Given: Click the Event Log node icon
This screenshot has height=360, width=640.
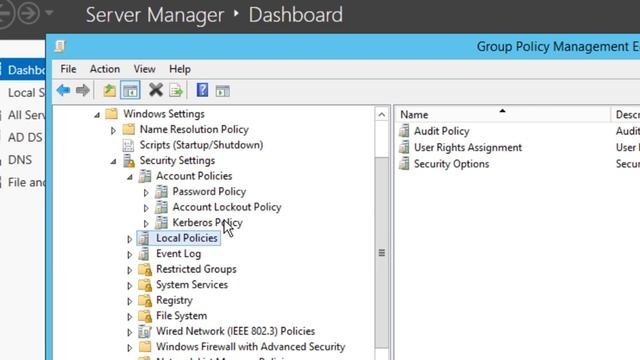Looking at the screenshot, I should coord(144,253).
